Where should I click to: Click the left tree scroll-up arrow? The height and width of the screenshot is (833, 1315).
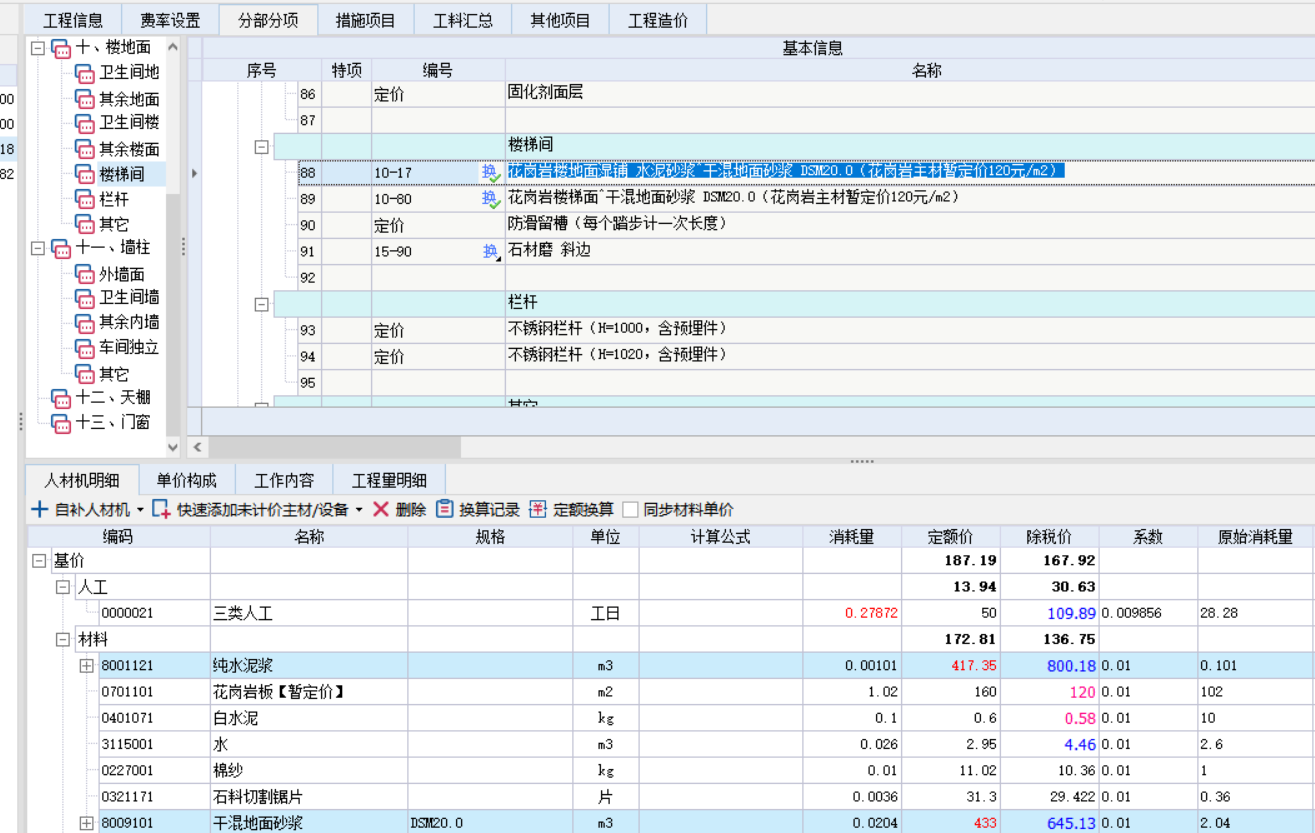[173, 47]
